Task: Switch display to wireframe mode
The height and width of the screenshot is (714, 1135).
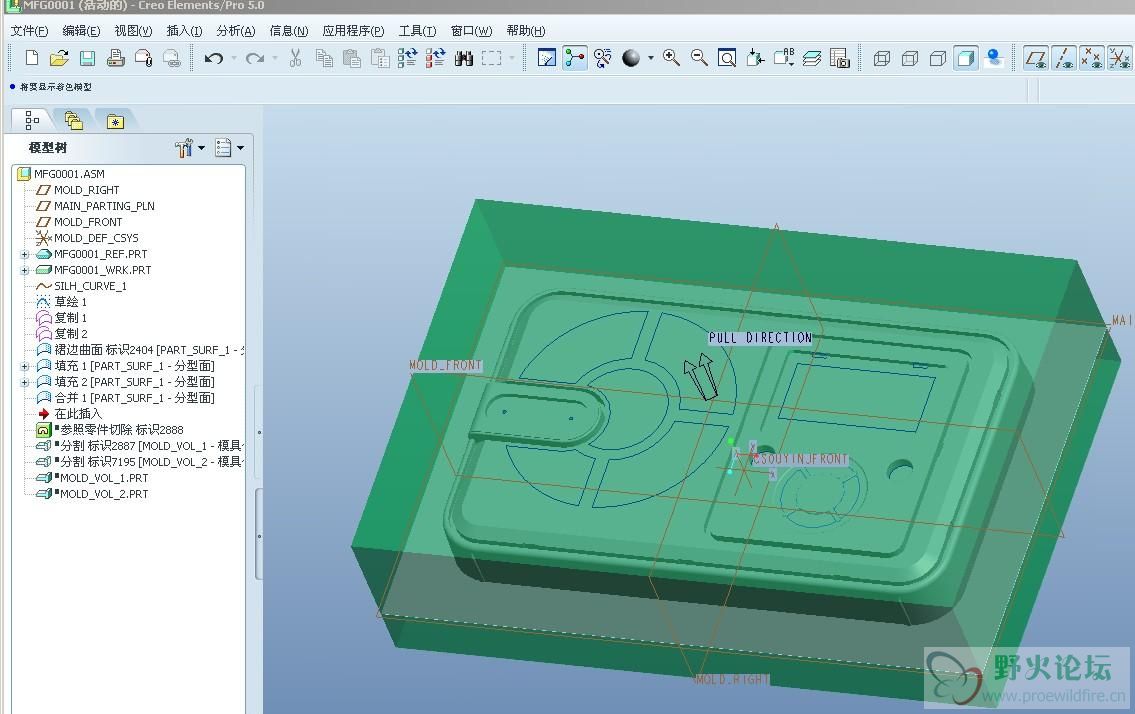Action: 882,58
